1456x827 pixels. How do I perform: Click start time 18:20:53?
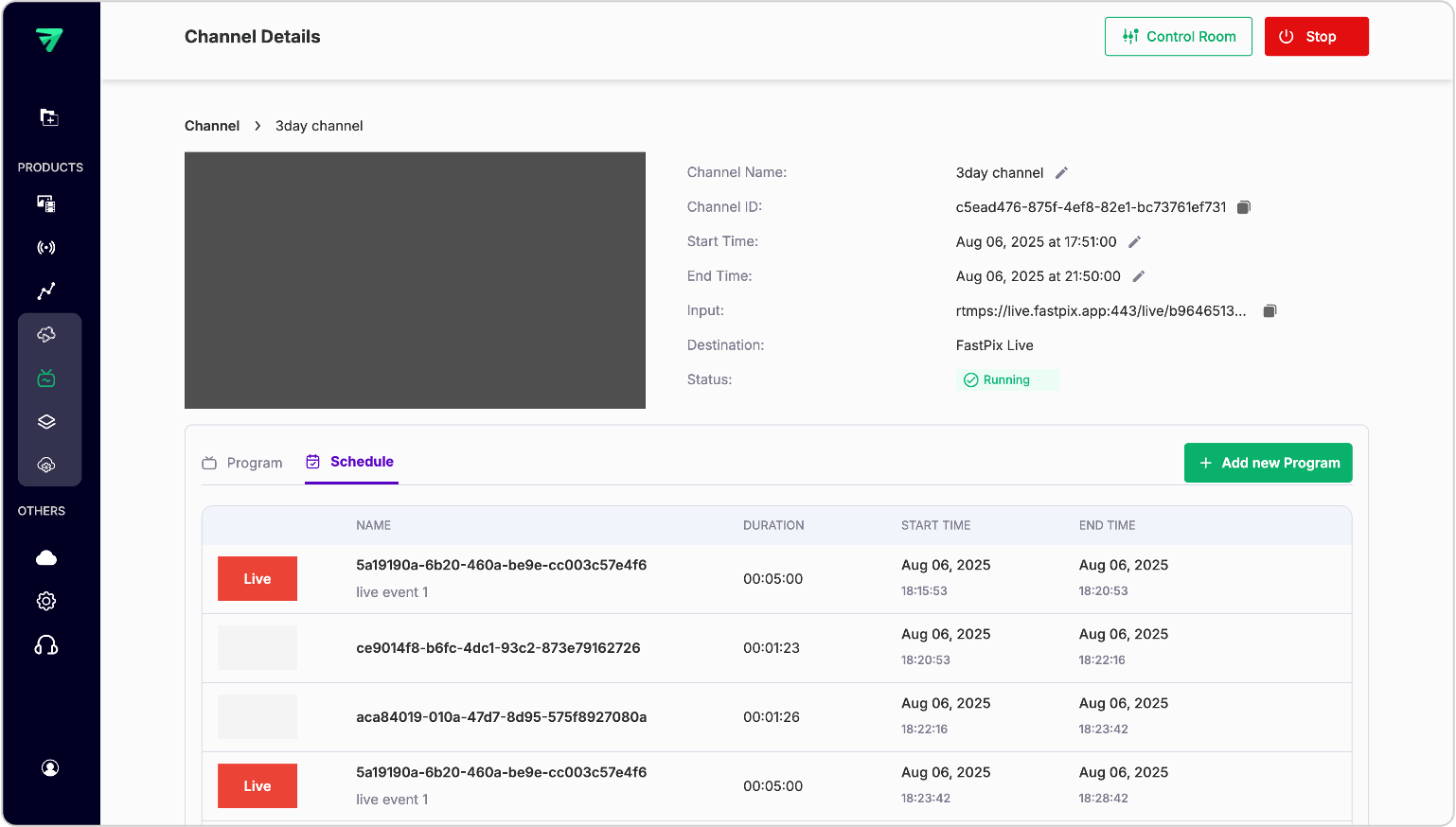click(926, 660)
